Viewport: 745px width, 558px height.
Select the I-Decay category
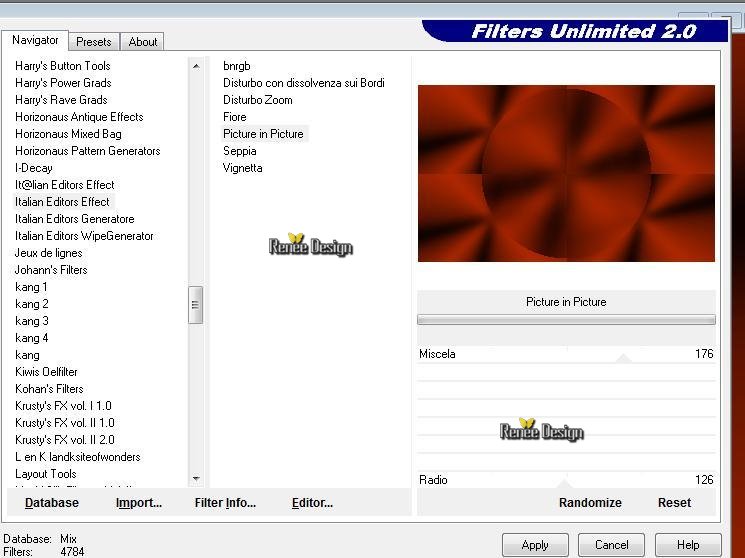pos(34,168)
